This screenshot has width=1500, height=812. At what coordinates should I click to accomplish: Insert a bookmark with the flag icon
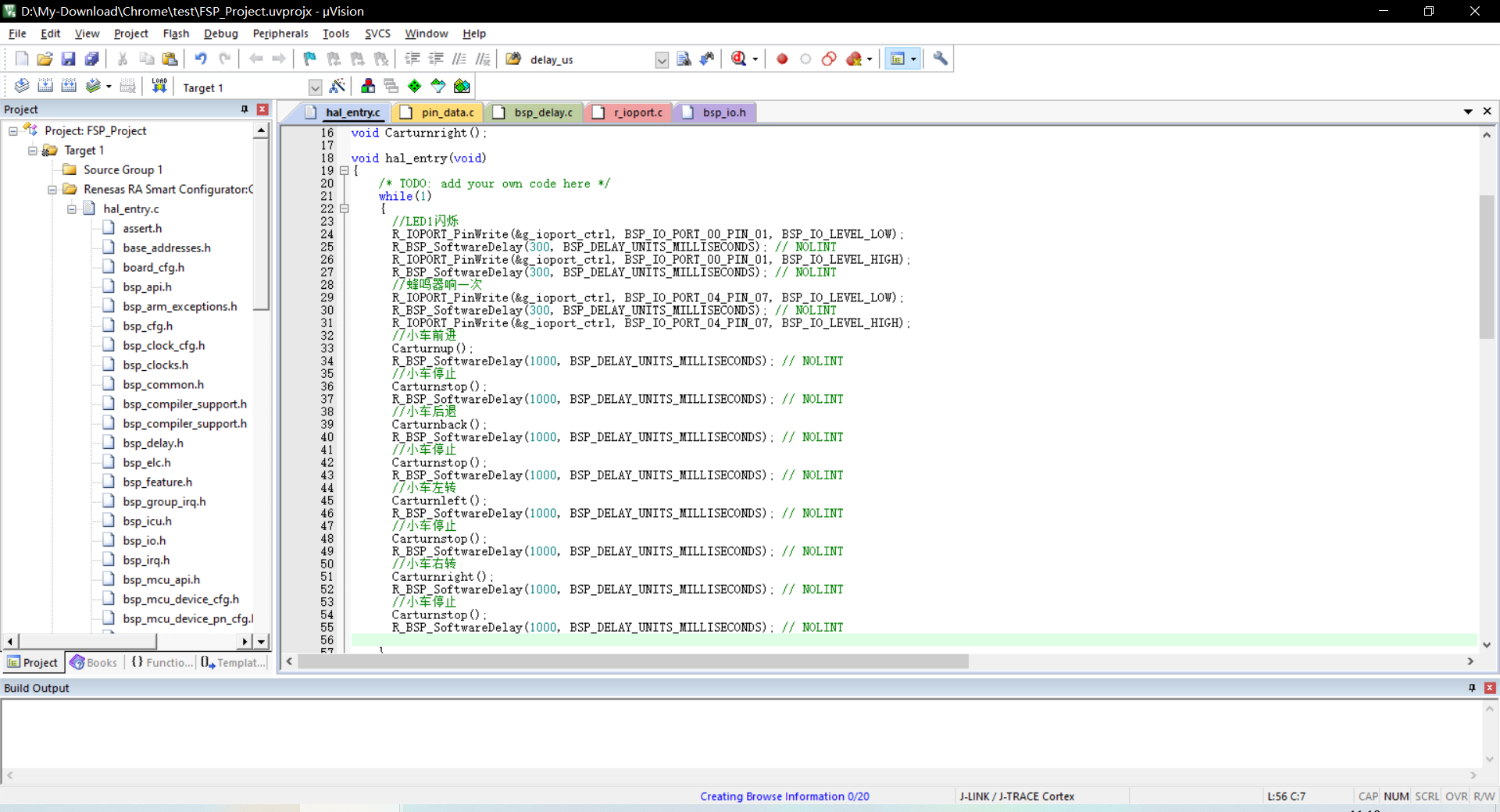click(310, 59)
